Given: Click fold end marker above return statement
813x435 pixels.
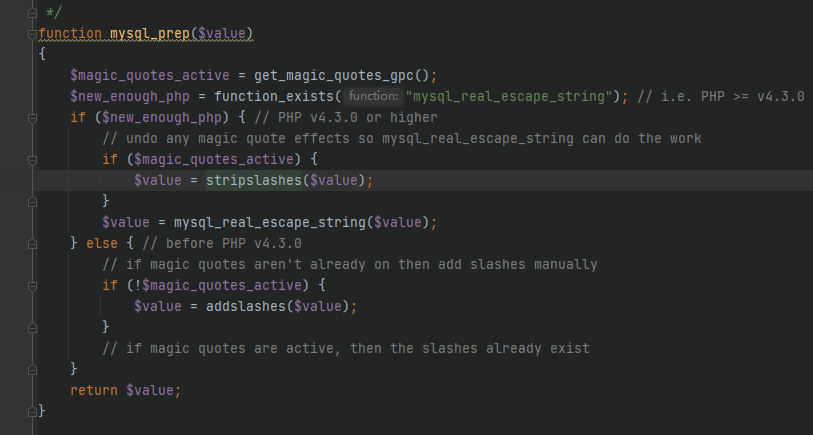Looking at the screenshot, I should tap(32, 370).
